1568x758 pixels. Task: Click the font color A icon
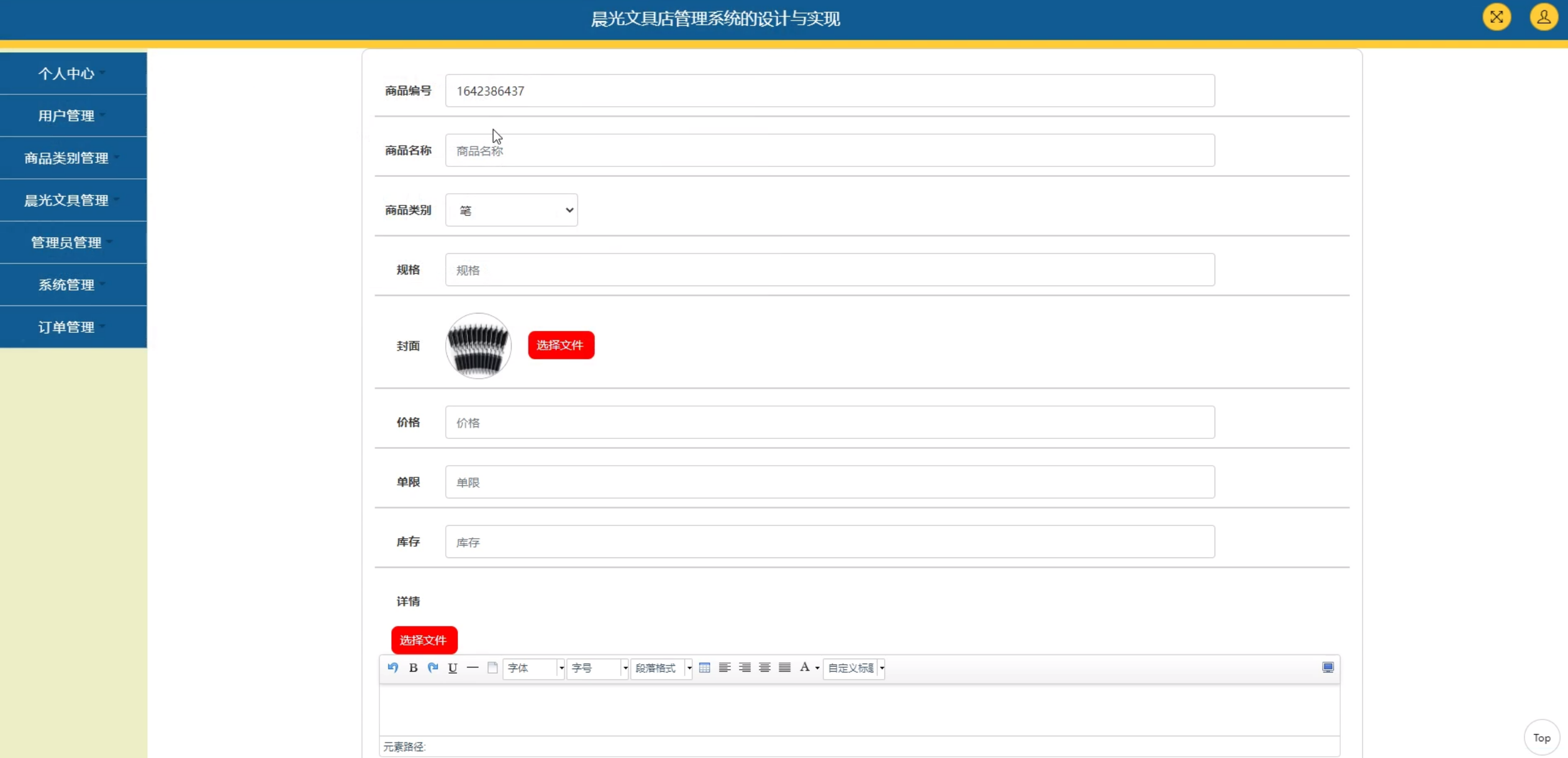[x=805, y=667]
